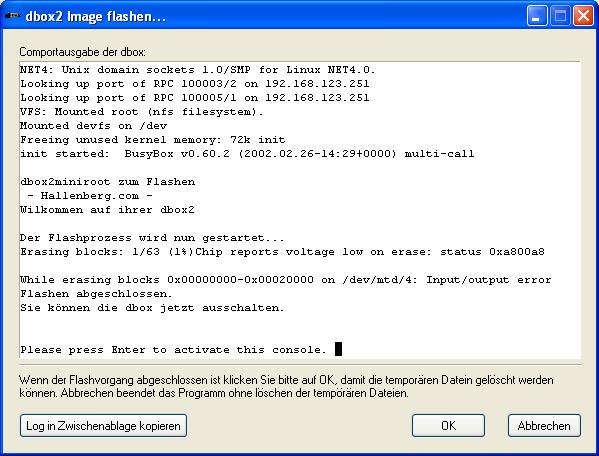599x456 pixels.
Task: Click the Flashen abgeschlossen line in log
Action: pos(96,294)
